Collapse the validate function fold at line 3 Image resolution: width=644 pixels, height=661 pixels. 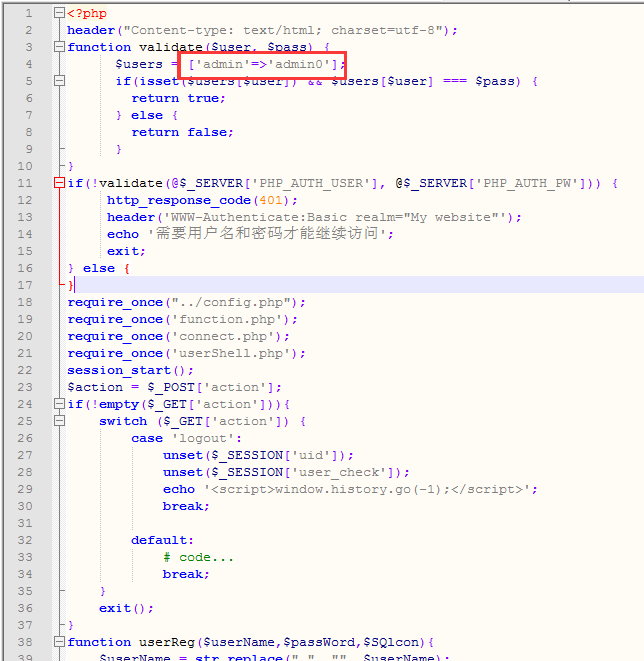(59, 47)
